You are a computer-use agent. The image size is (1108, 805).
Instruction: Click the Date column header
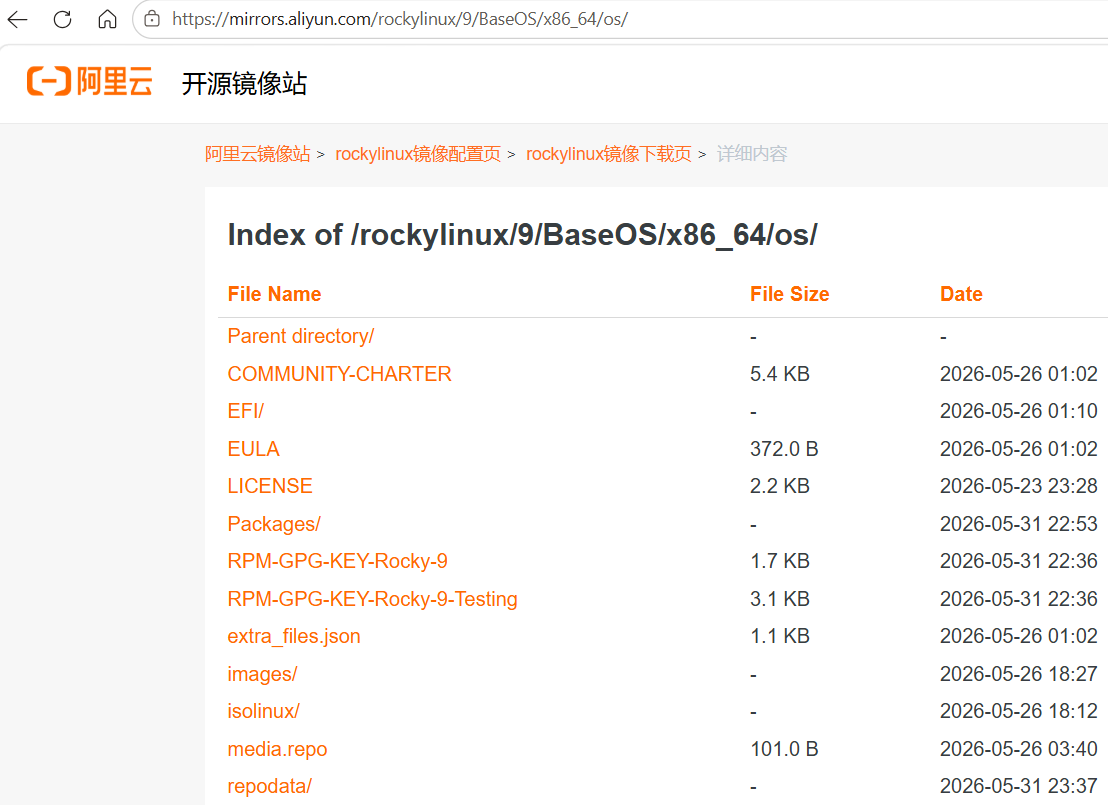tap(961, 294)
